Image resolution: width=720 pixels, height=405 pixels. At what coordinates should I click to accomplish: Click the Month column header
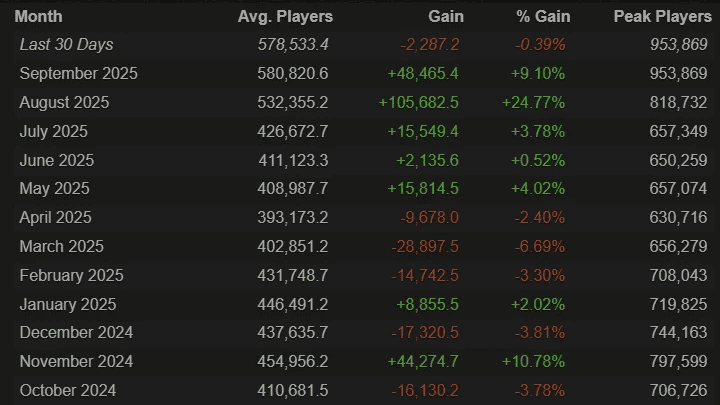point(38,17)
